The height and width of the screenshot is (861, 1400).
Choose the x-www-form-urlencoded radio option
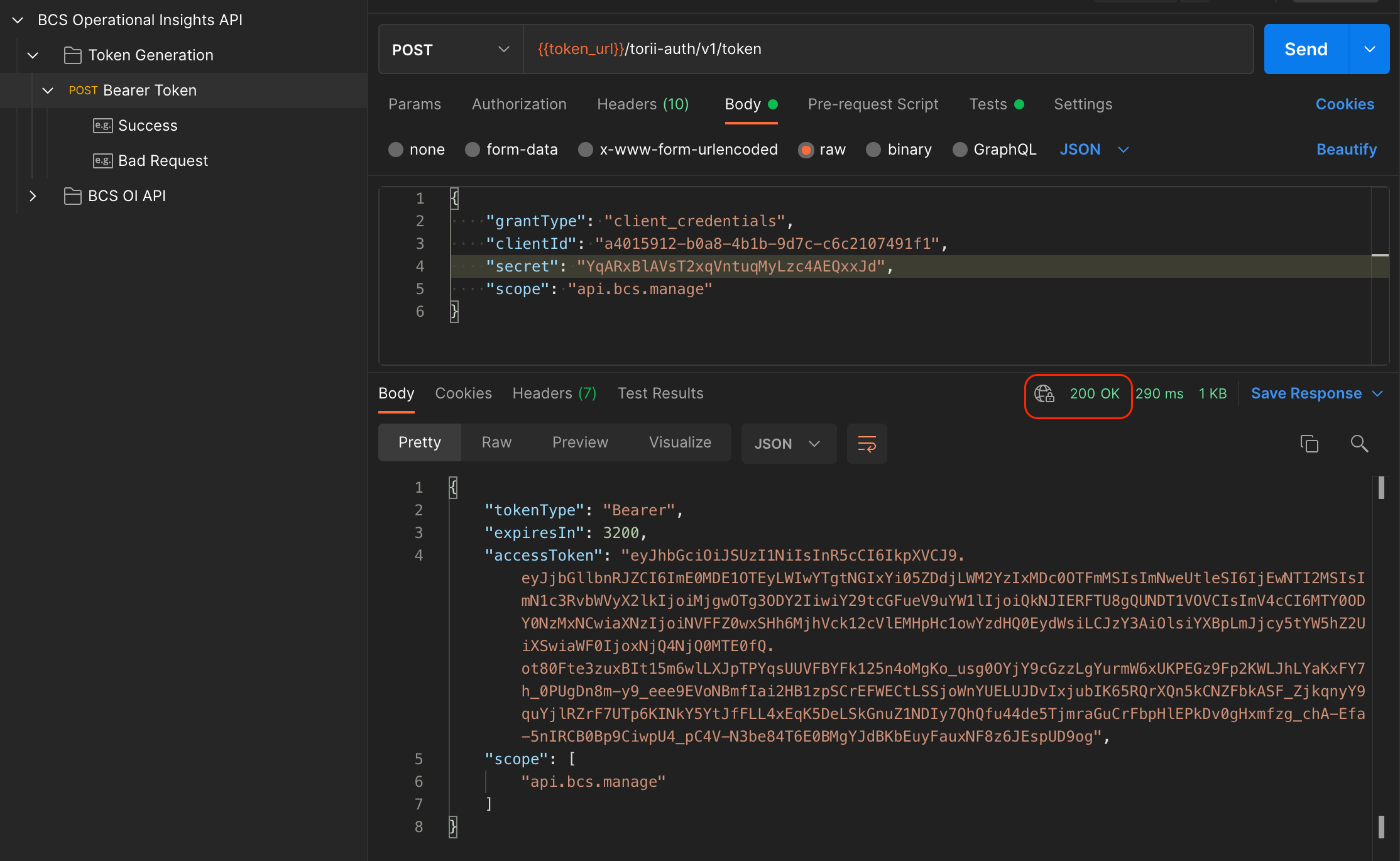(586, 150)
